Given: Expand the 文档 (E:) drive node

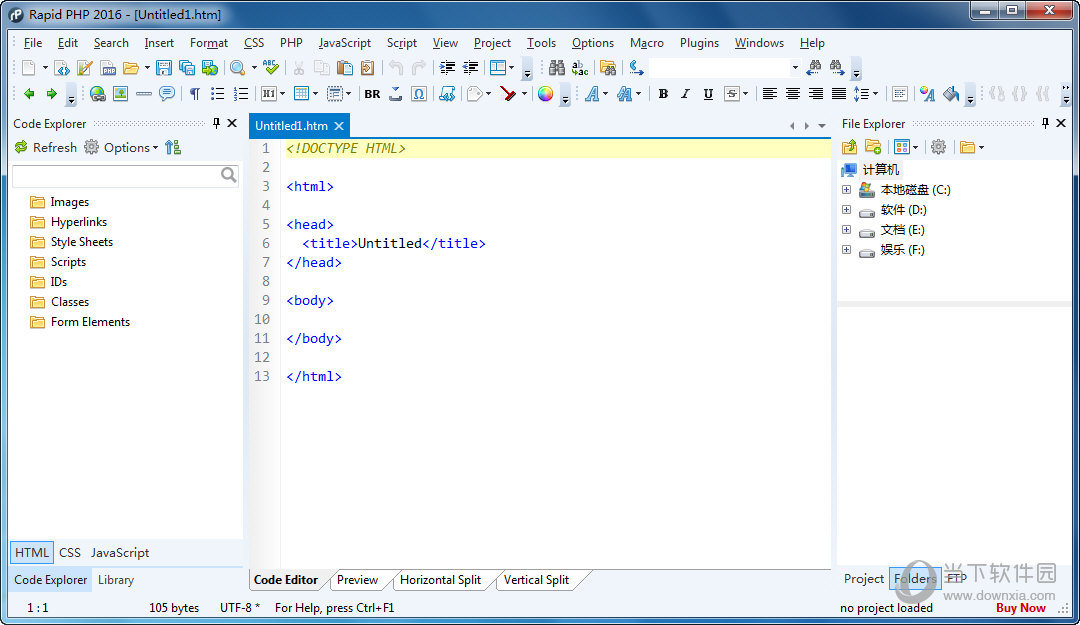Looking at the screenshot, I should click(x=847, y=229).
